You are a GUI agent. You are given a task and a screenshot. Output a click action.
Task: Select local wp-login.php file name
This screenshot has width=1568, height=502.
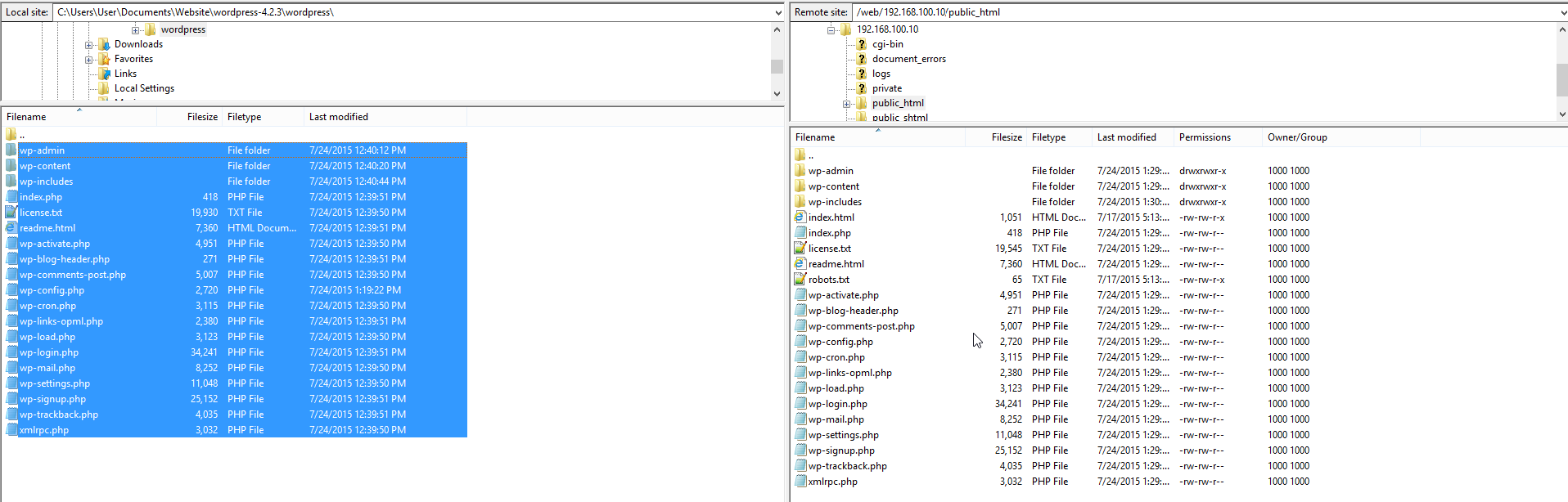pyautogui.click(x=49, y=352)
